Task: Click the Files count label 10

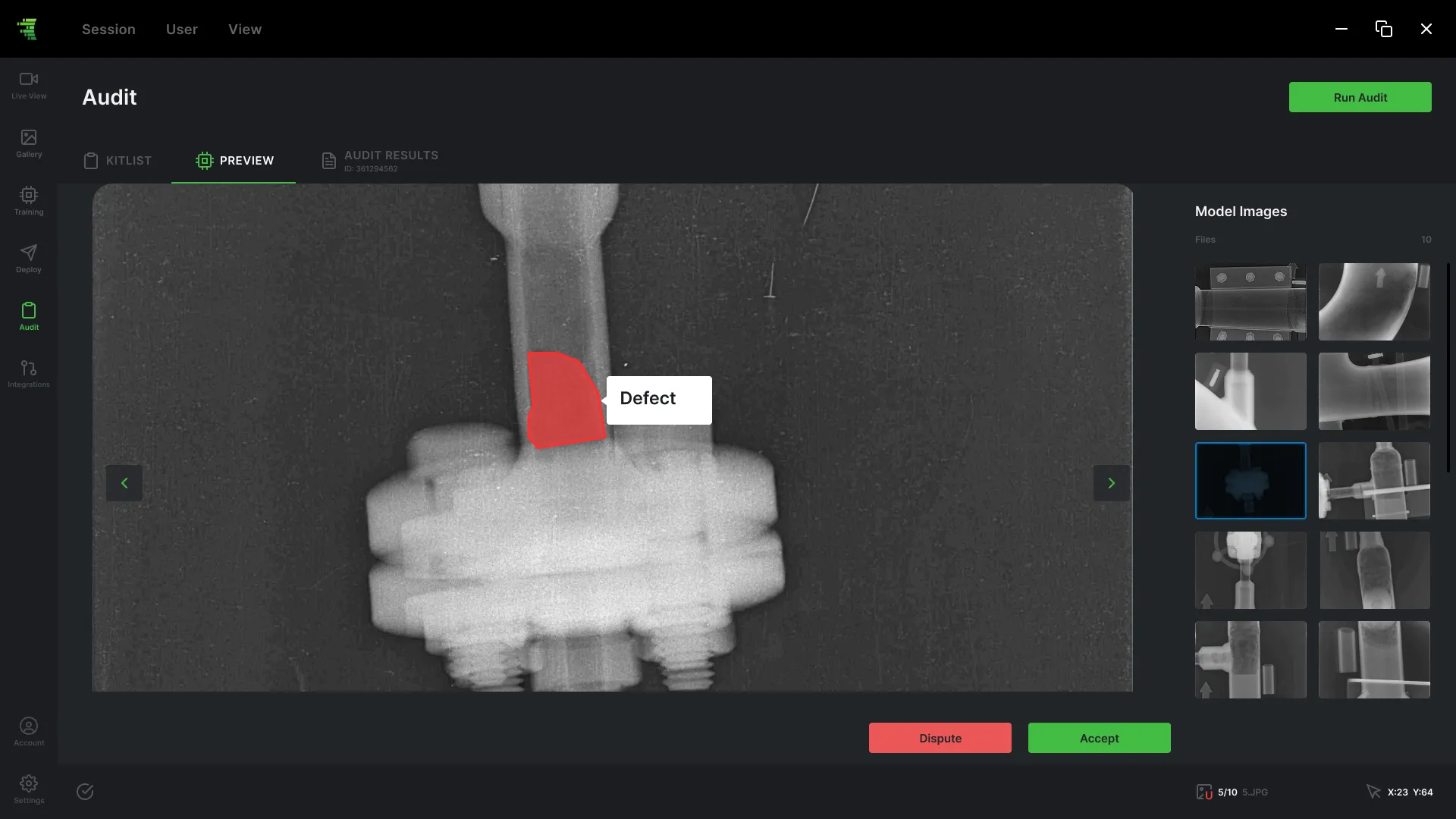Action: click(1426, 240)
